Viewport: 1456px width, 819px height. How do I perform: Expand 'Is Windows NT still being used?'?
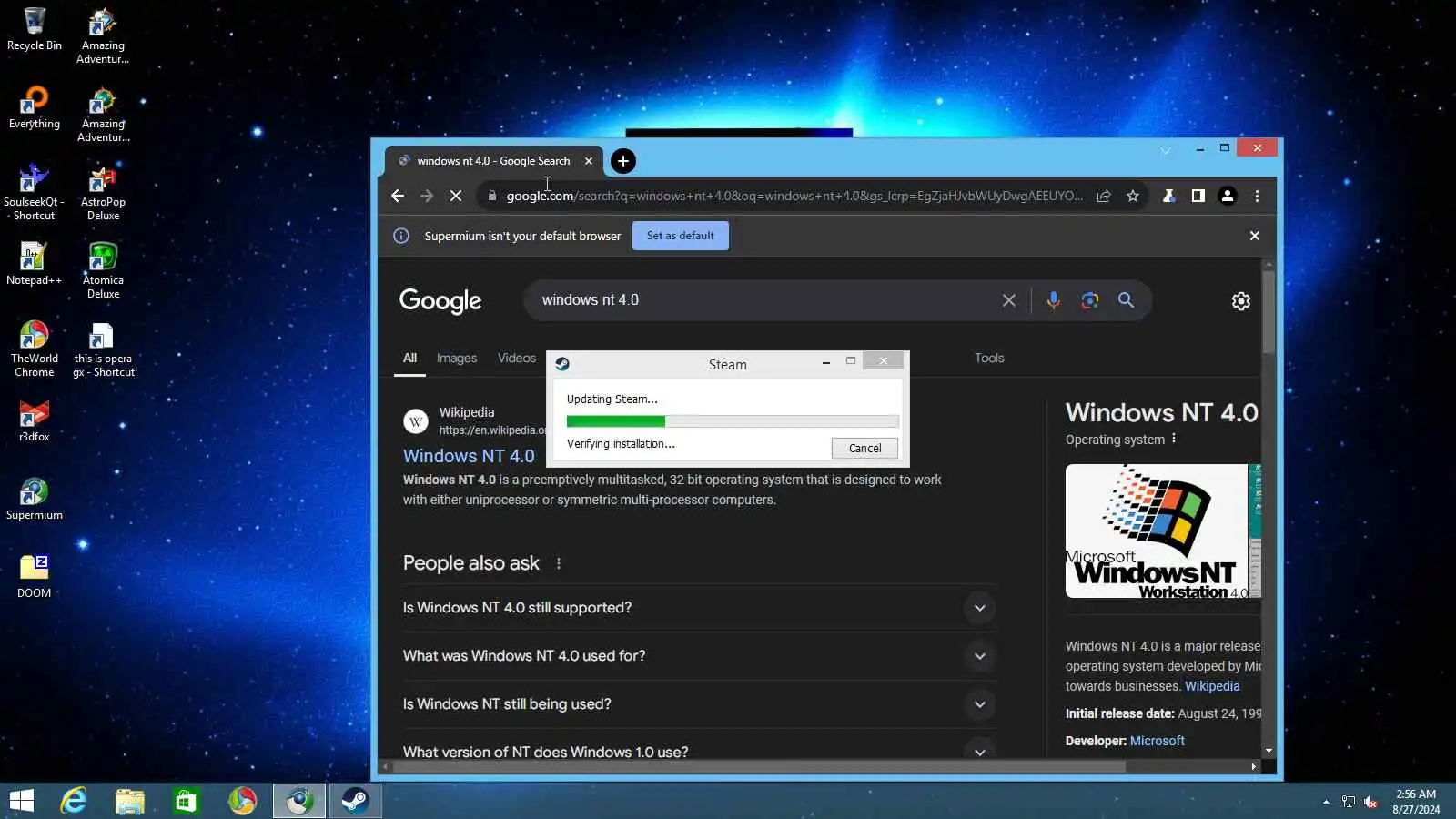(700, 704)
